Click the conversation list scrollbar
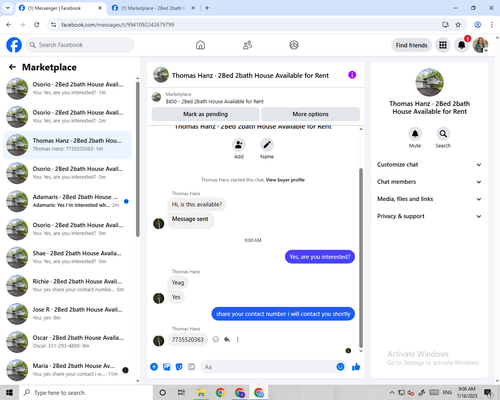 click(x=138, y=159)
